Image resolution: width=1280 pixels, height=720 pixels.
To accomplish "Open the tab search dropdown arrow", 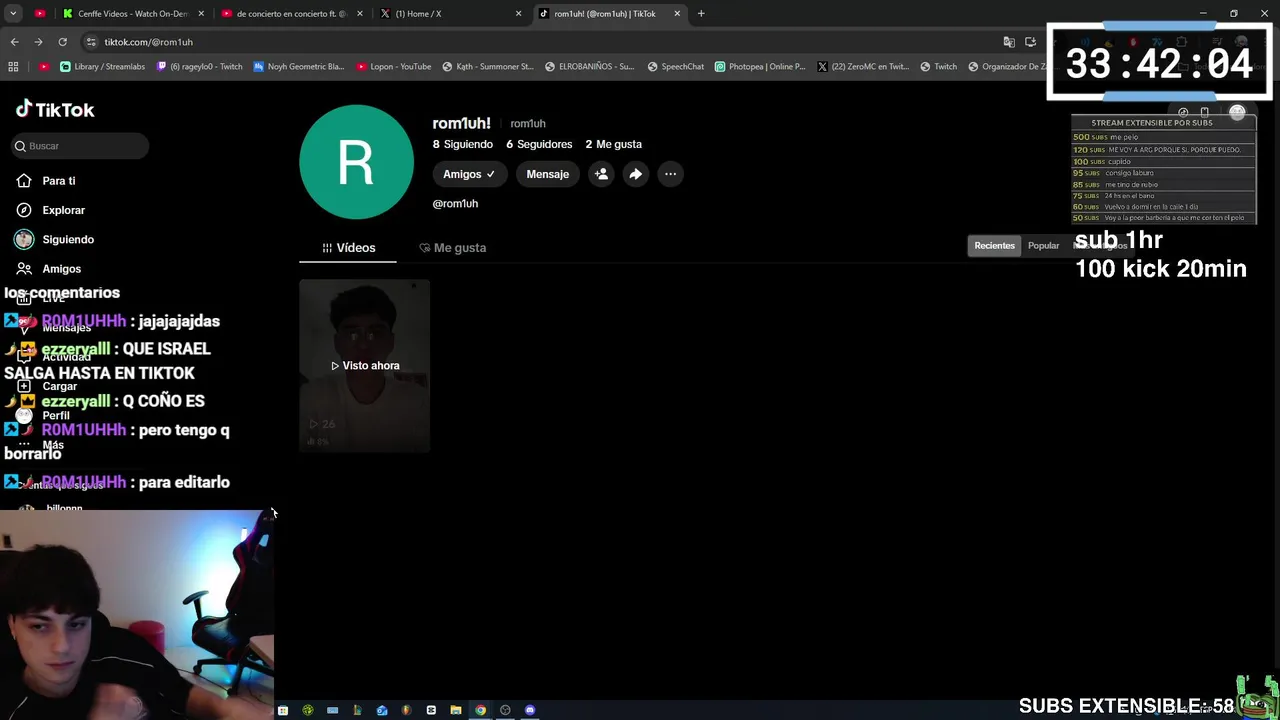I will coord(13,14).
